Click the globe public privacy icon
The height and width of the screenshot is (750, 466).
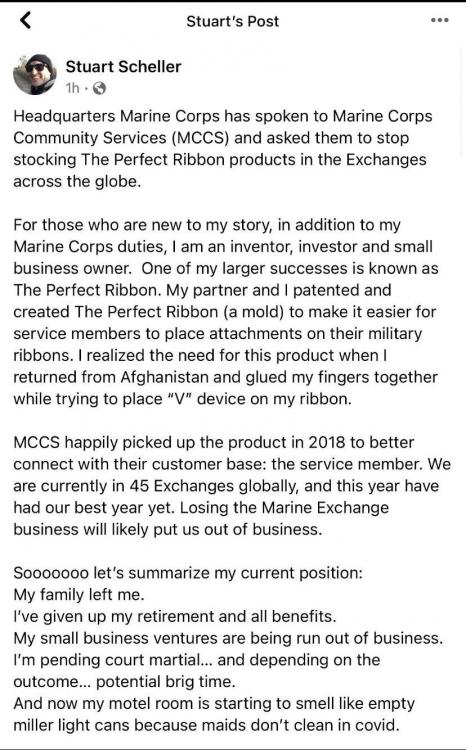pyautogui.click(x=99, y=88)
